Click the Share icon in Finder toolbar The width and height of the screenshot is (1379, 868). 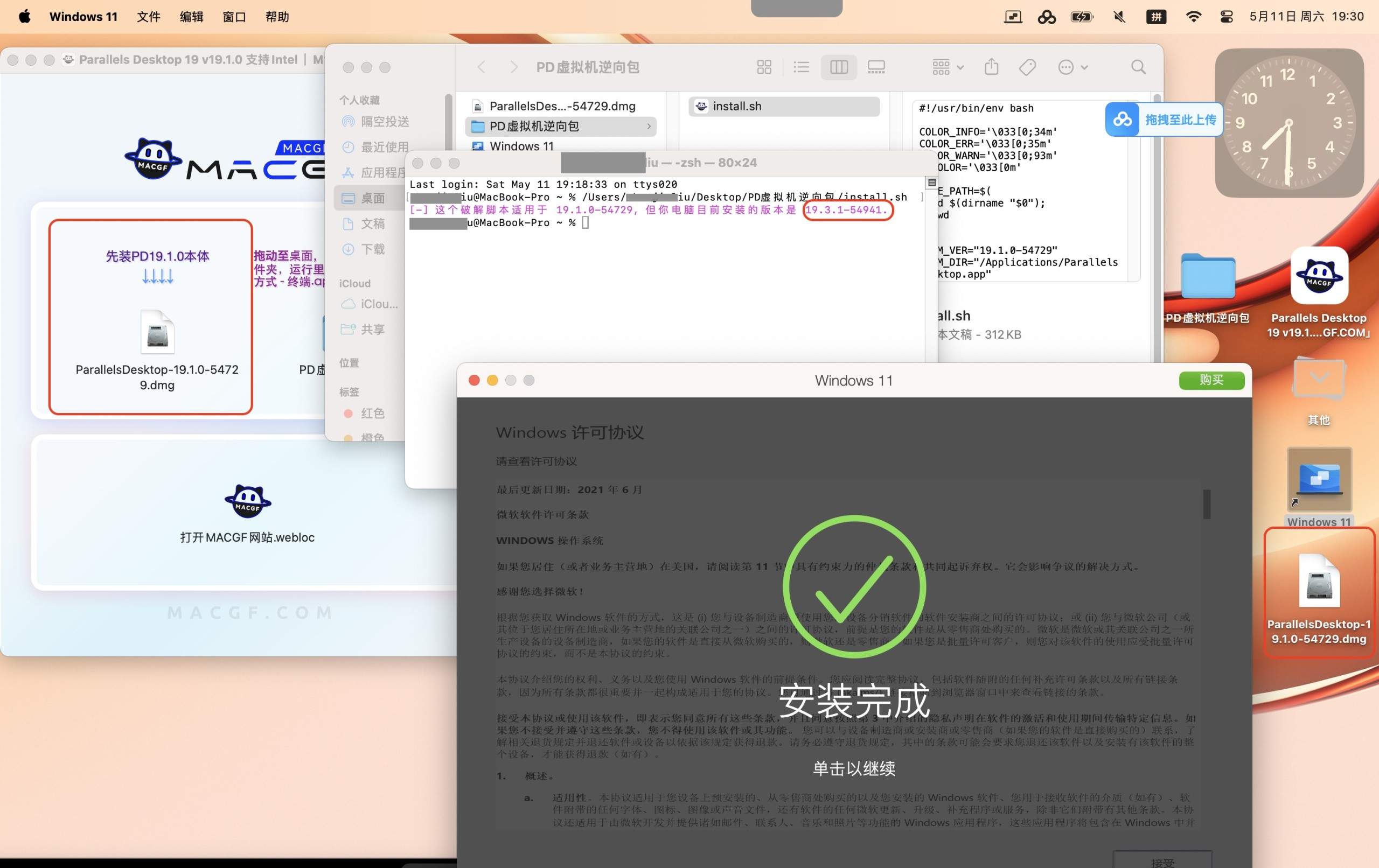point(991,67)
